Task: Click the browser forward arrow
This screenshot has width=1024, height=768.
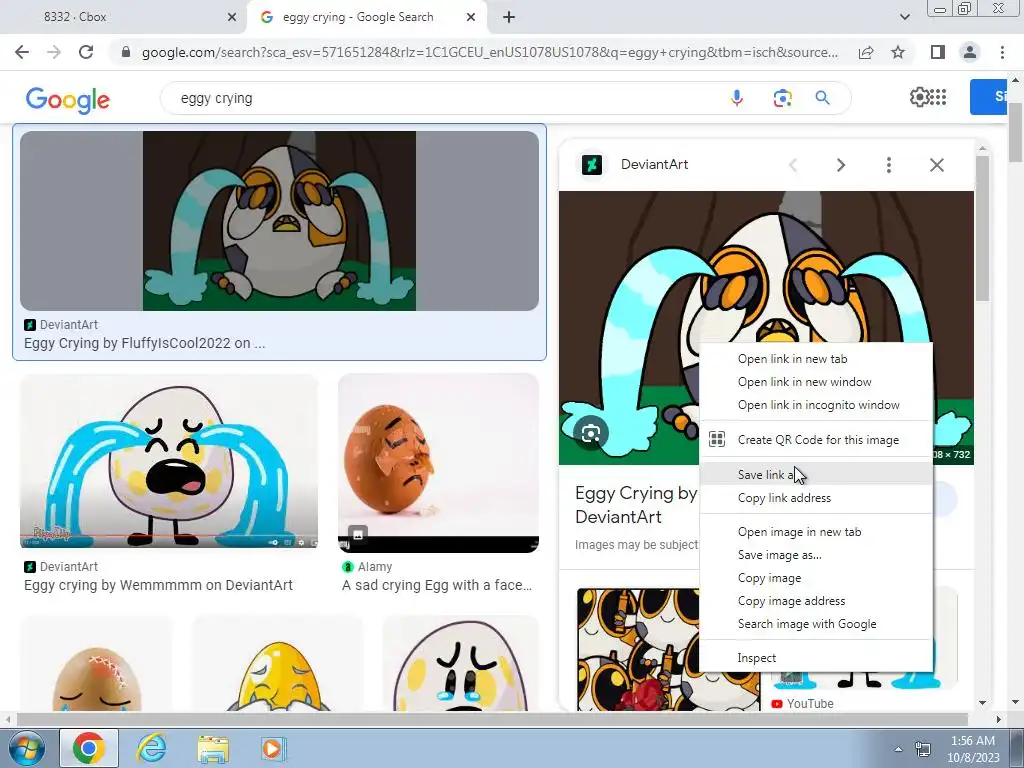Action: click(x=54, y=52)
